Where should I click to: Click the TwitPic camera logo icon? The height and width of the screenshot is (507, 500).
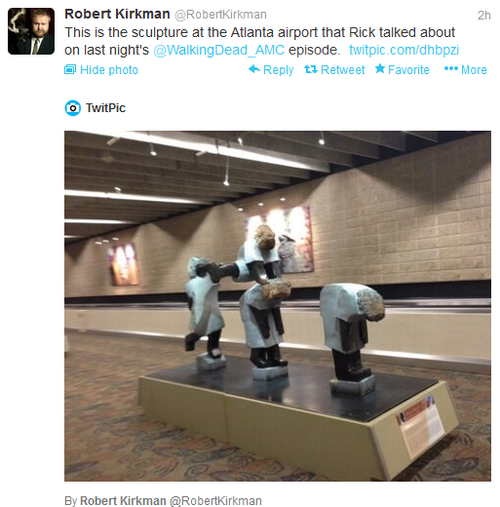click(73, 108)
